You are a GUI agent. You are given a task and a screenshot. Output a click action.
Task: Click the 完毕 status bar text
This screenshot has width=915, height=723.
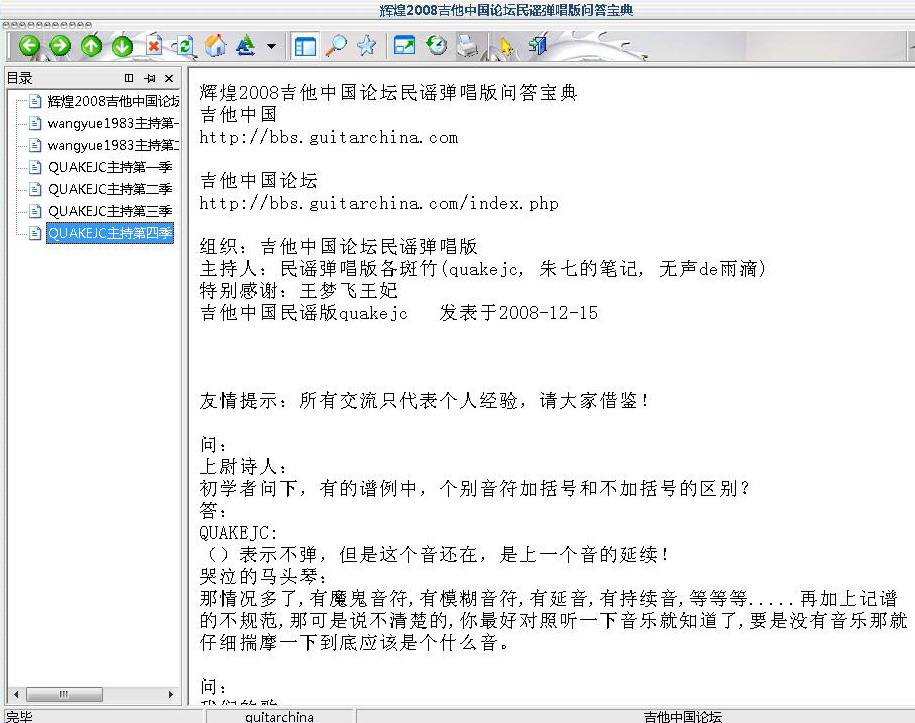click(x=19, y=717)
